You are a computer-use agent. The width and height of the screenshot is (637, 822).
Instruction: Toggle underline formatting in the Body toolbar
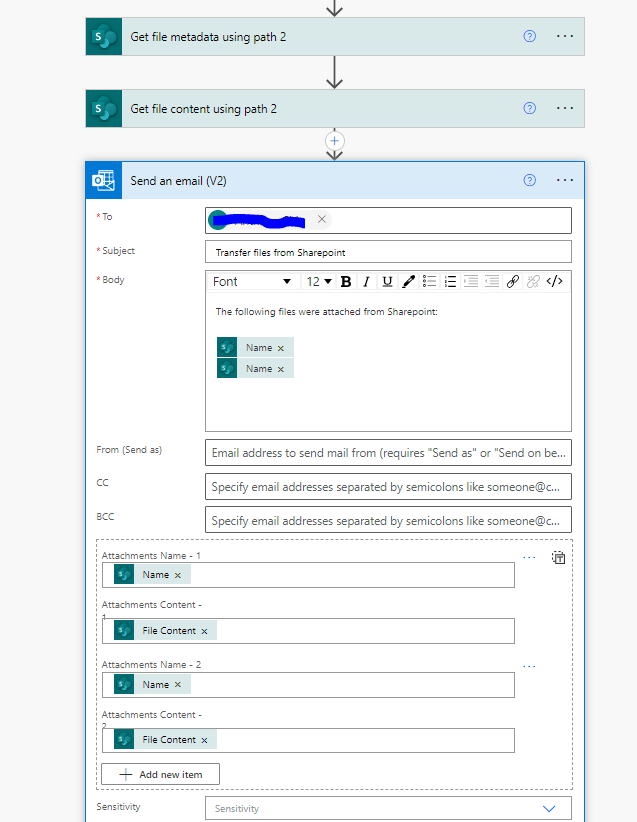[x=387, y=282]
